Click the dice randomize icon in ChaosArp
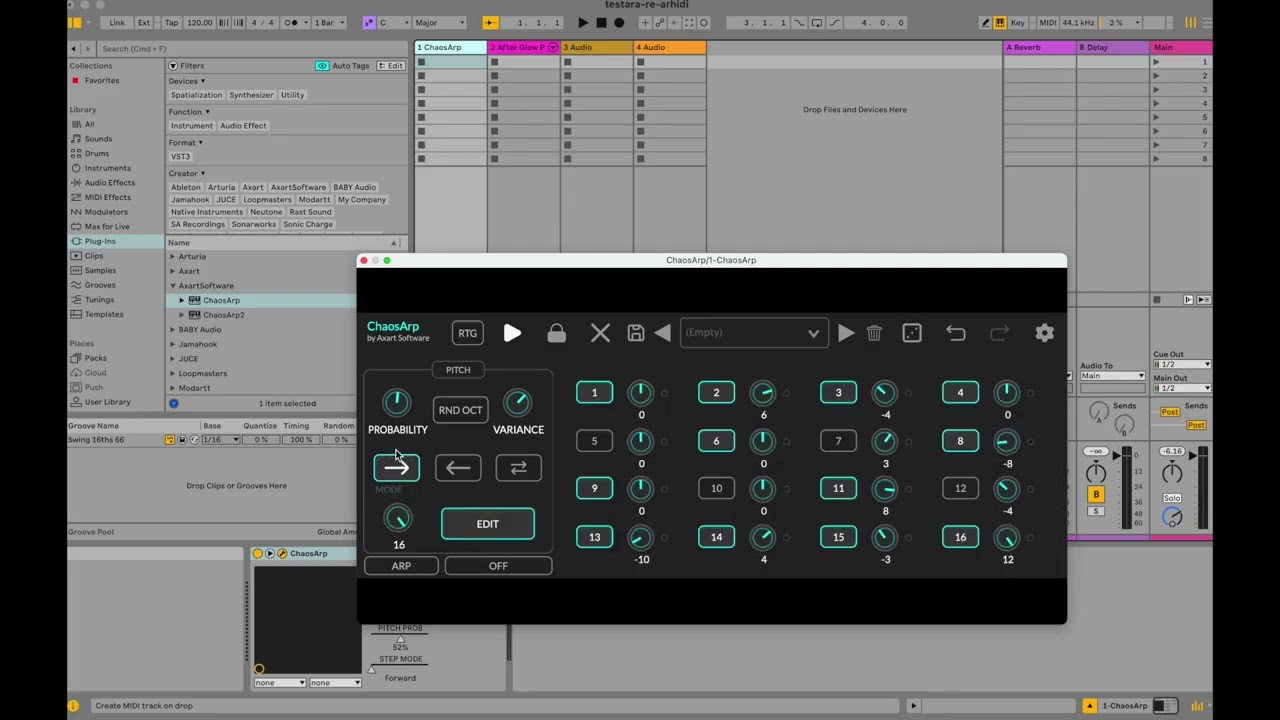The height and width of the screenshot is (720, 1280). (x=912, y=333)
